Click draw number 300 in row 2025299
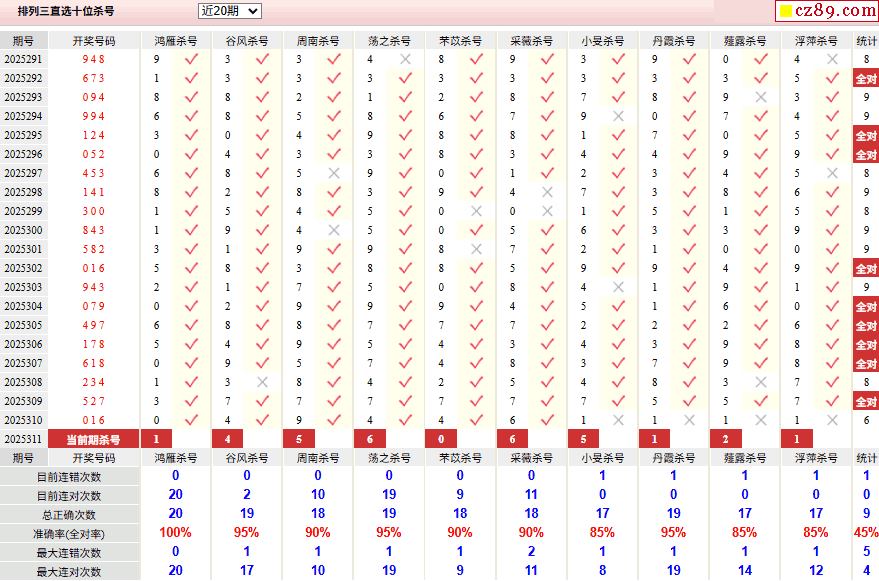 coord(94,211)
